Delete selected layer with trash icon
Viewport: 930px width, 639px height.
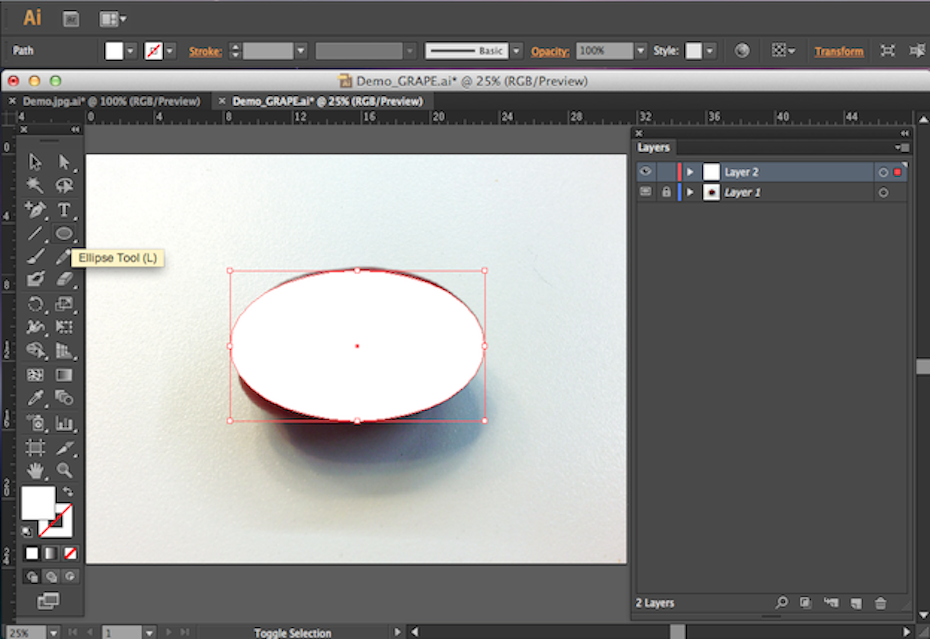(881, 603)
